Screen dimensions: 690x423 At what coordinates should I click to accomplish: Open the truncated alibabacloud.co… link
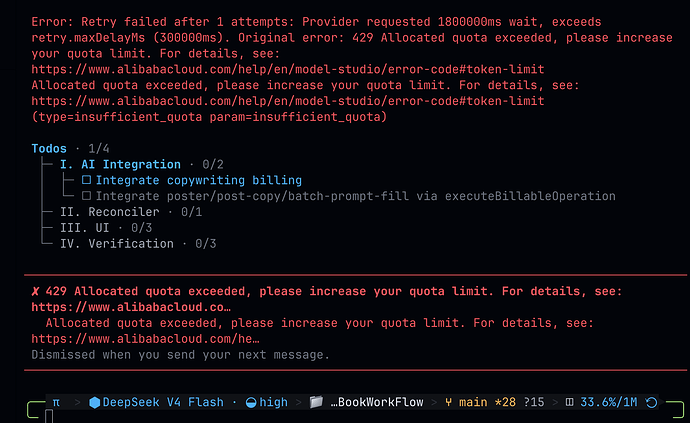131,307
